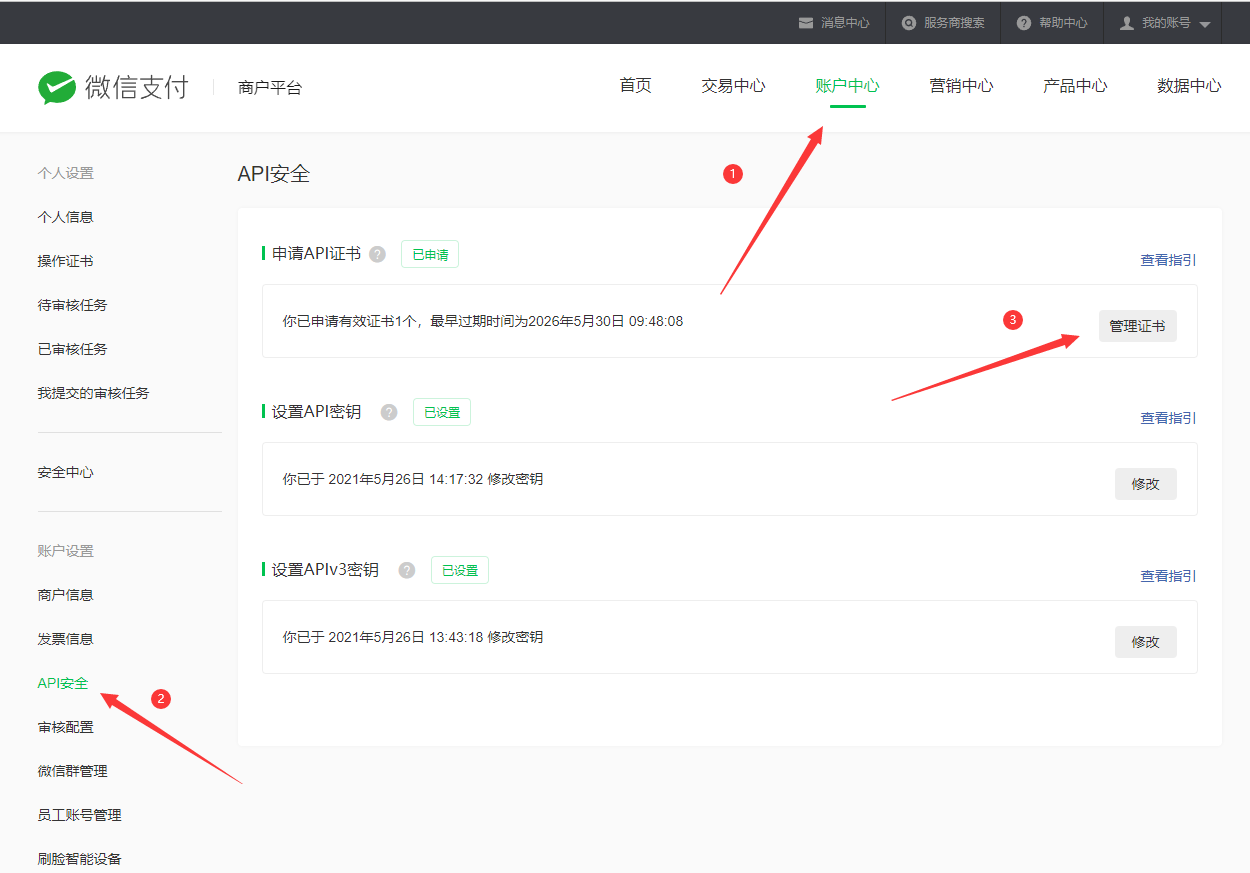Image resolution: width=1250 pixels, height=873 pixels.
Task: Click the 已设置 badge beside 设置APIv3密钥
Action: pos(460,570)
